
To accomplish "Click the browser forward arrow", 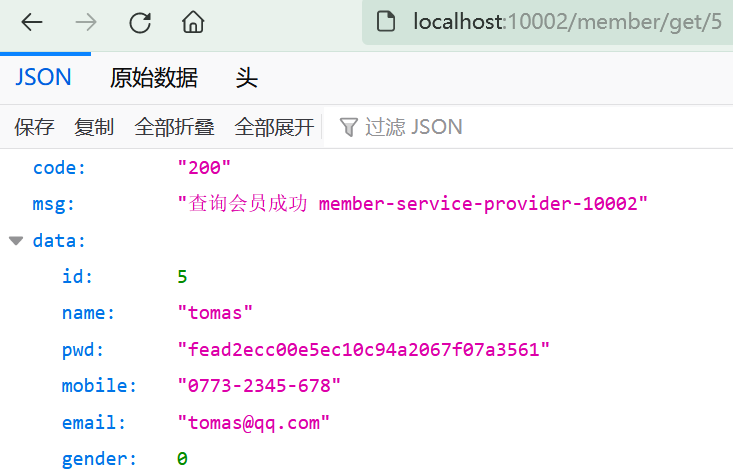I will click(x=86, y=22).
